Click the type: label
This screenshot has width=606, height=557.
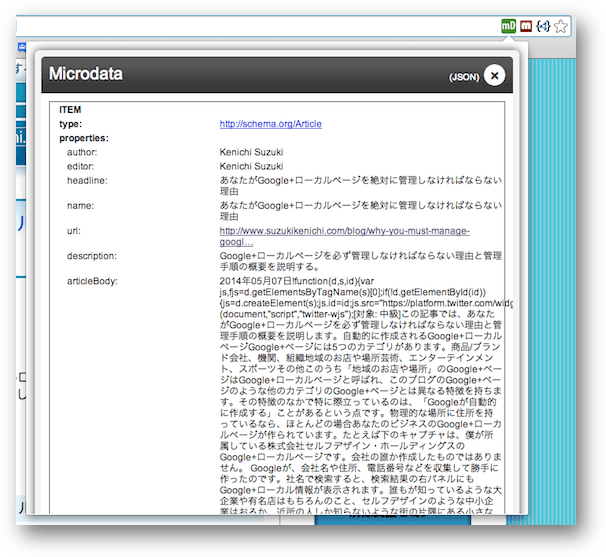click(x=70, y=124)
